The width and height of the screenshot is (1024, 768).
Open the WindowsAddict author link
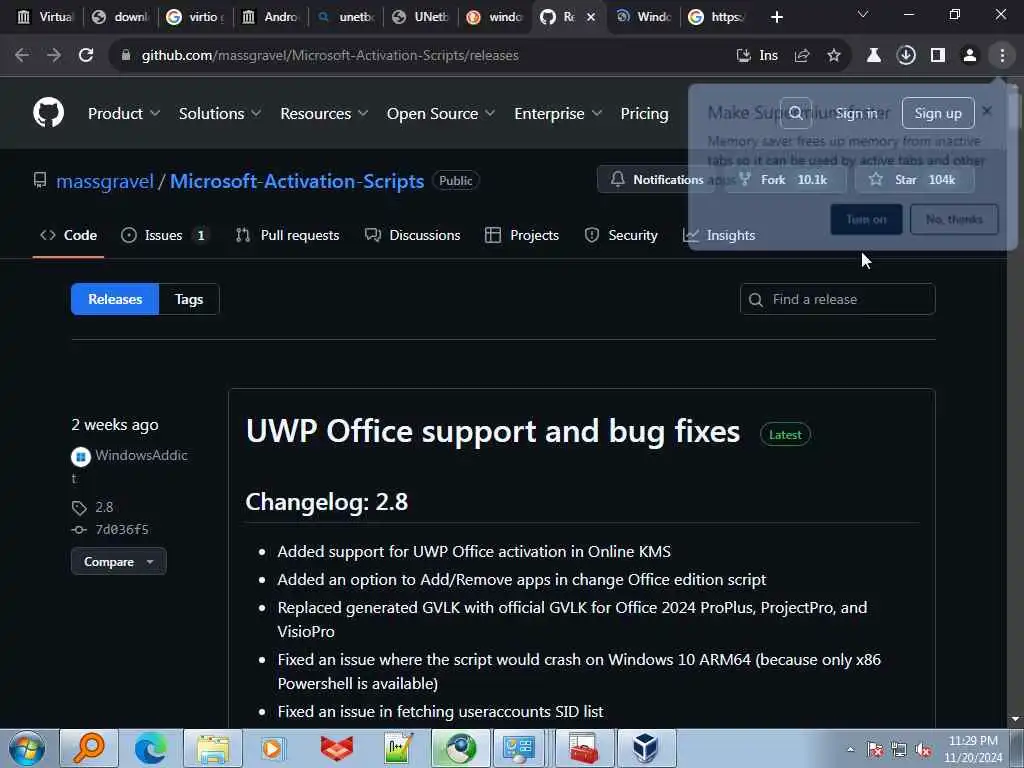pos(129,455)
